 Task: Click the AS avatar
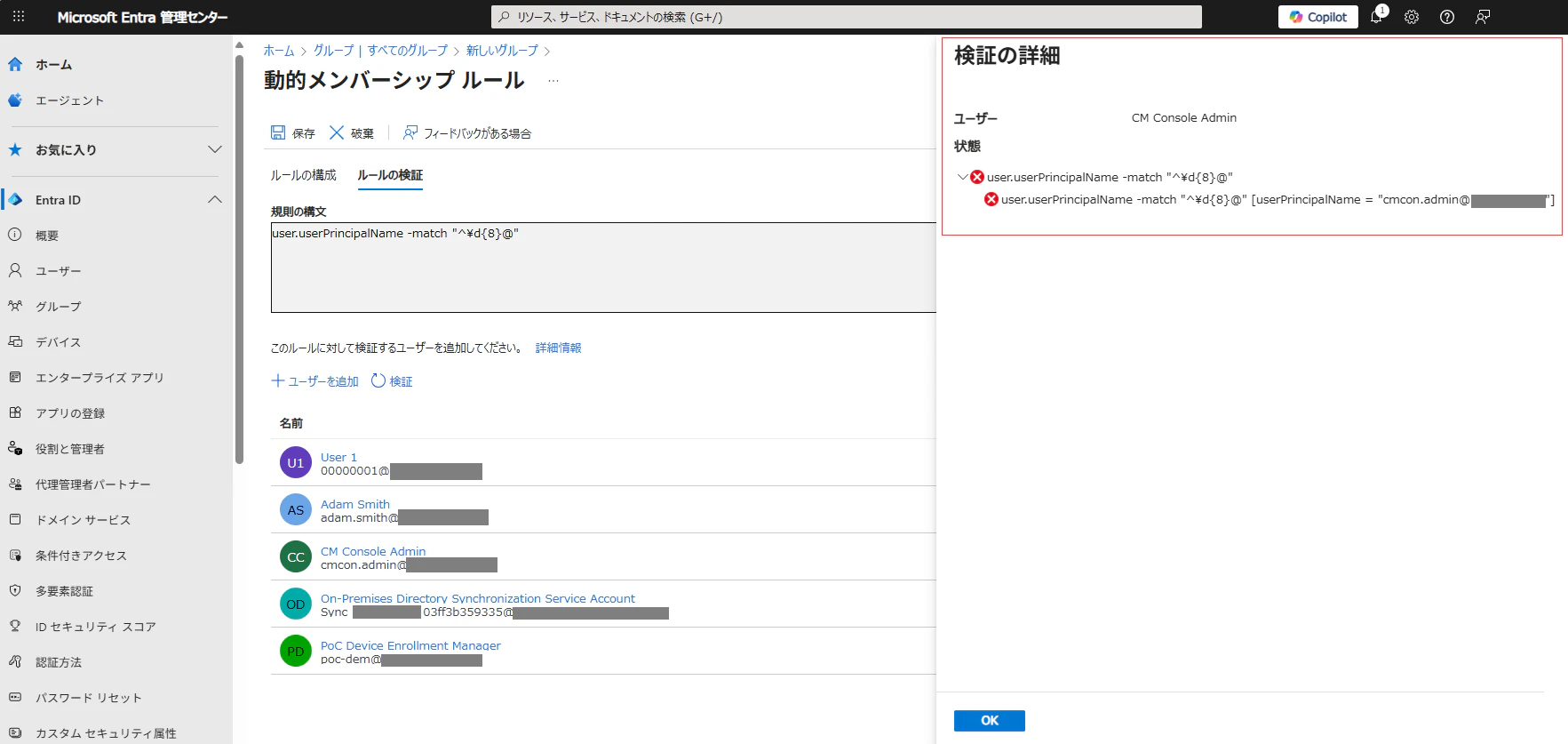coord(296,509)
